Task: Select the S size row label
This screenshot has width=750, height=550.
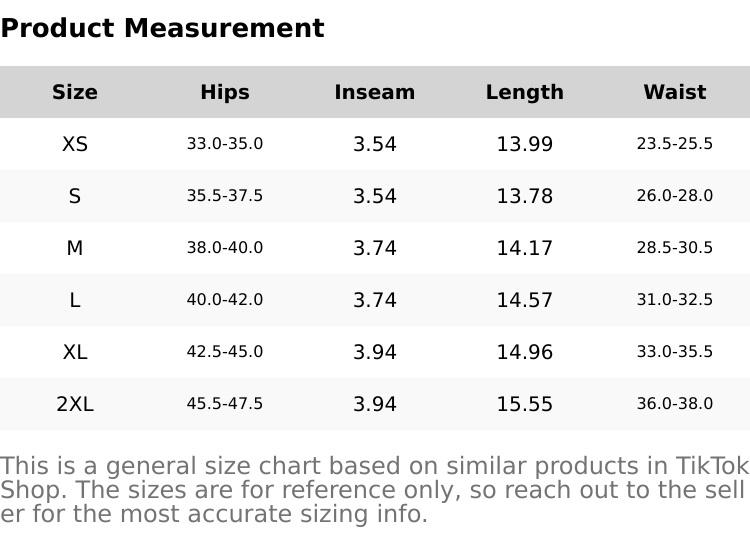Action: 75,196
